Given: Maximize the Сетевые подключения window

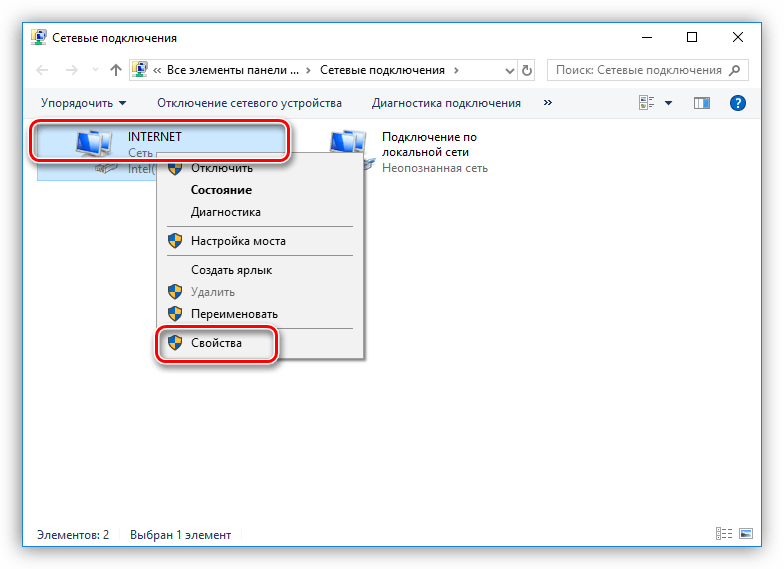Looking at the screenshot, I should 692,37.
